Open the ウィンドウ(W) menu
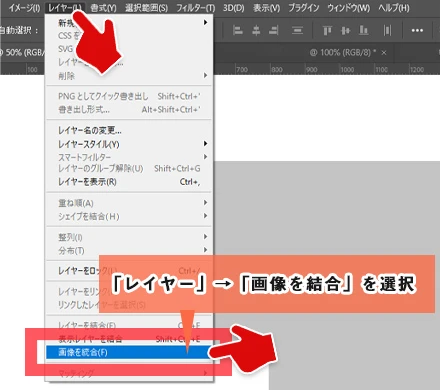The width and height of the screenshot is (440, 390). click(349, 8)
